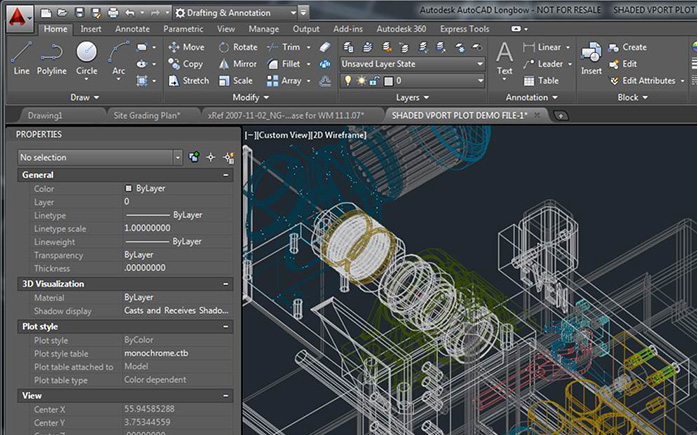Open the Layer Properties manager icon
The image size is (698, 435).
pos(349,47)
